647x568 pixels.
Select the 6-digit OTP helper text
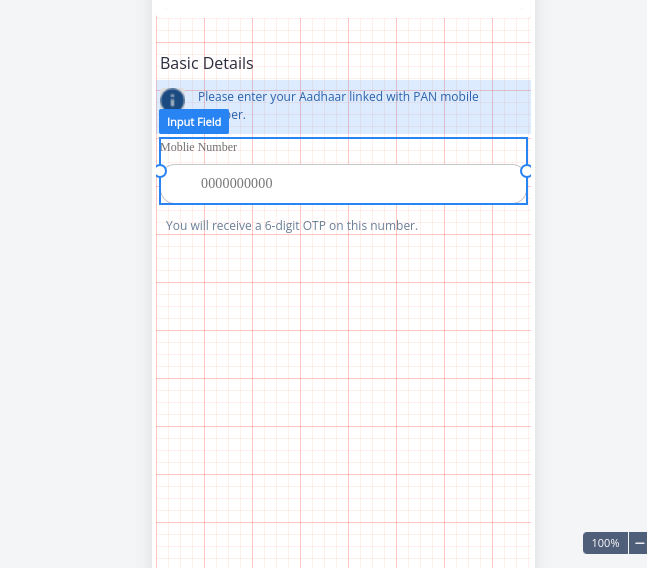[292, 226]
